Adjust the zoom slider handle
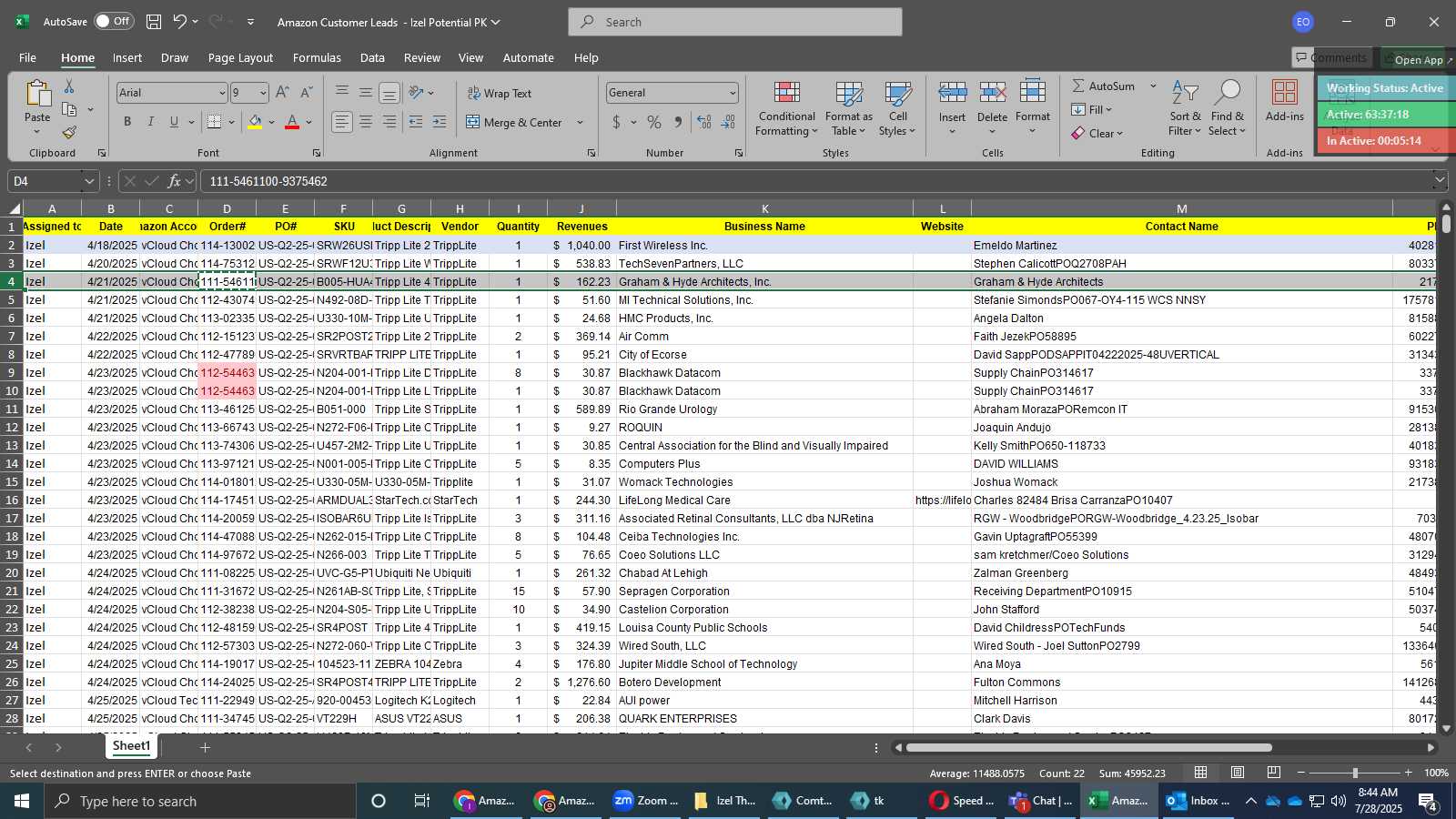This screenshot has width=1456, height=819. click(1354, 773)
